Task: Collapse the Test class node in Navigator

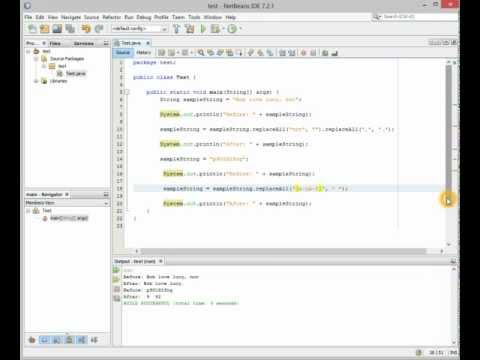Action: tap(29, 211)
